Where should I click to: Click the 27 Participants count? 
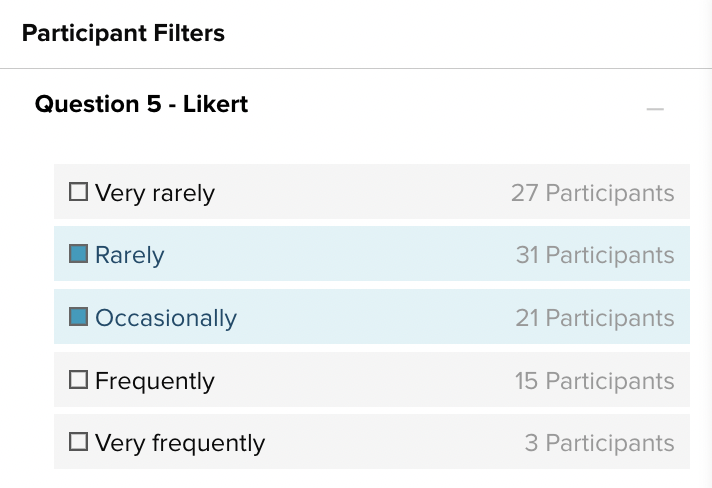click(x=592, y=192)
